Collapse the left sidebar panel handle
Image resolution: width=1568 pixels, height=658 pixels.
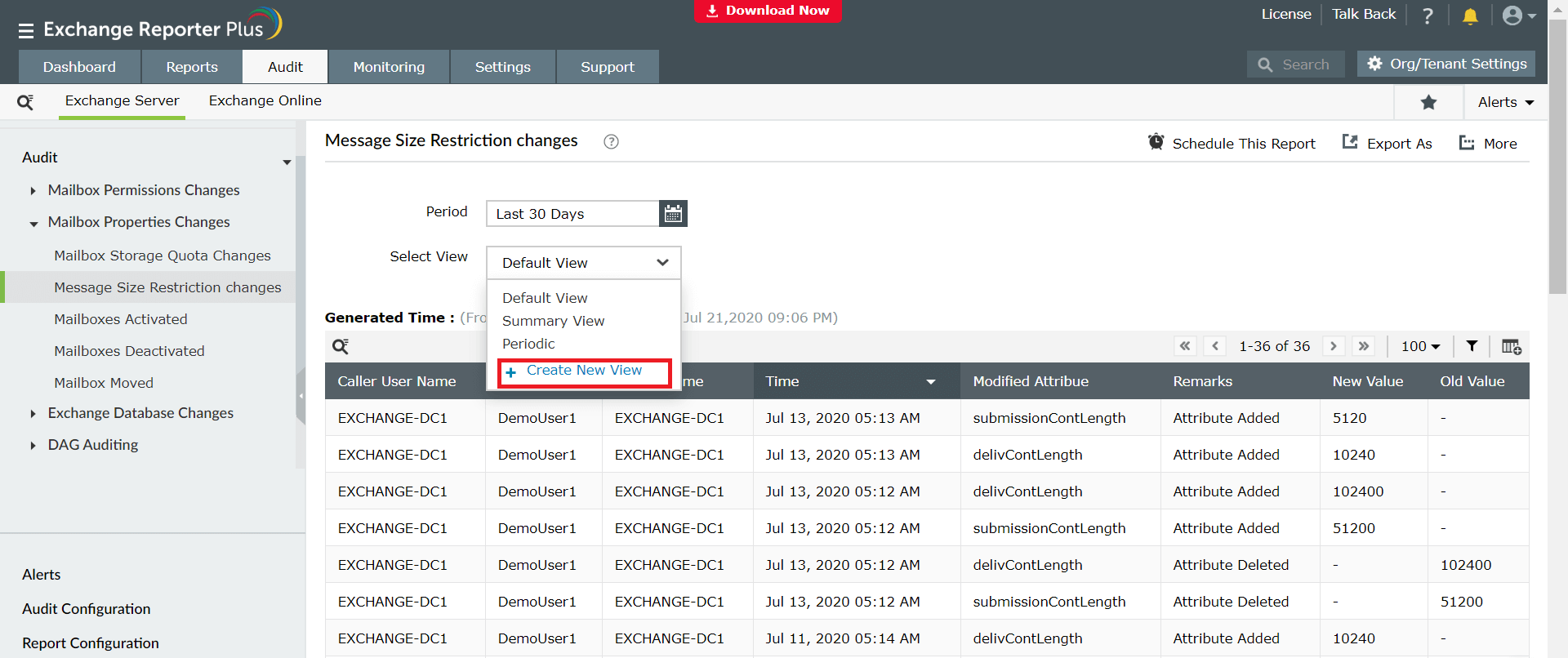[301, 396]
